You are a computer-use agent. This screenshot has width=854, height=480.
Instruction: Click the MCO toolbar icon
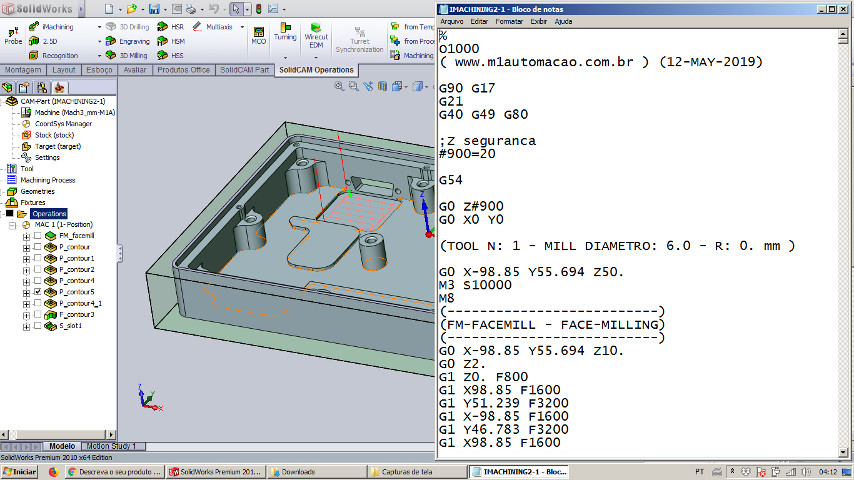click(258, 34)
